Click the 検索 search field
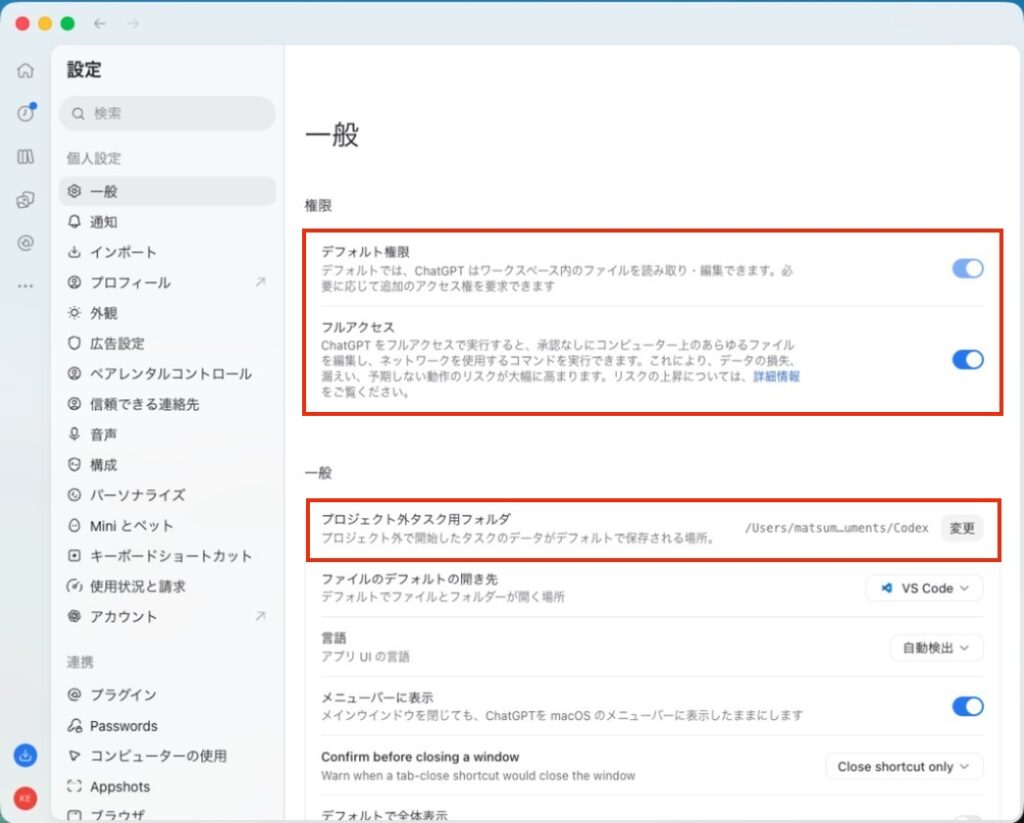The width and height of the screenshot is (1024, 823). (167, 113)
